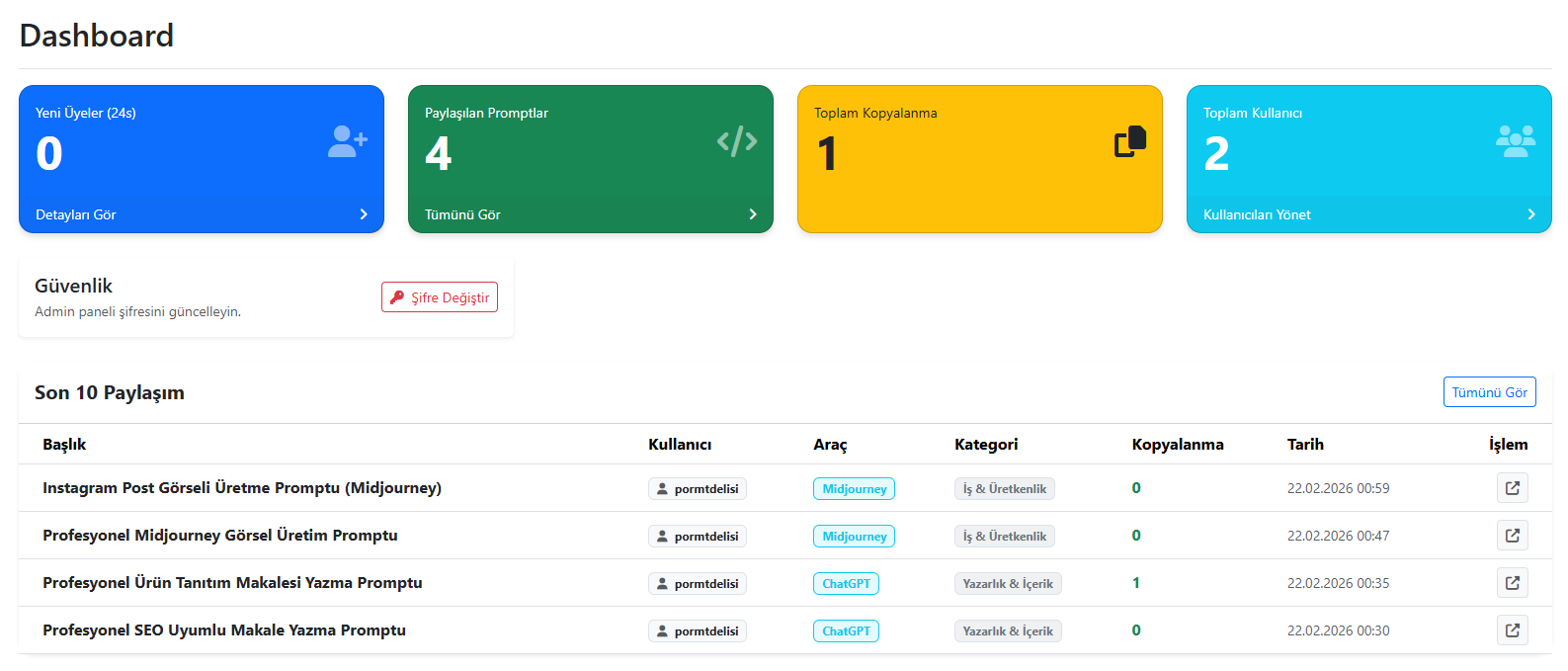This screenshot has height=671, width=1568.
Task: Click the chevron arrow next to Kullanıcıları Yönet
Action: [x=1531, y=214]
